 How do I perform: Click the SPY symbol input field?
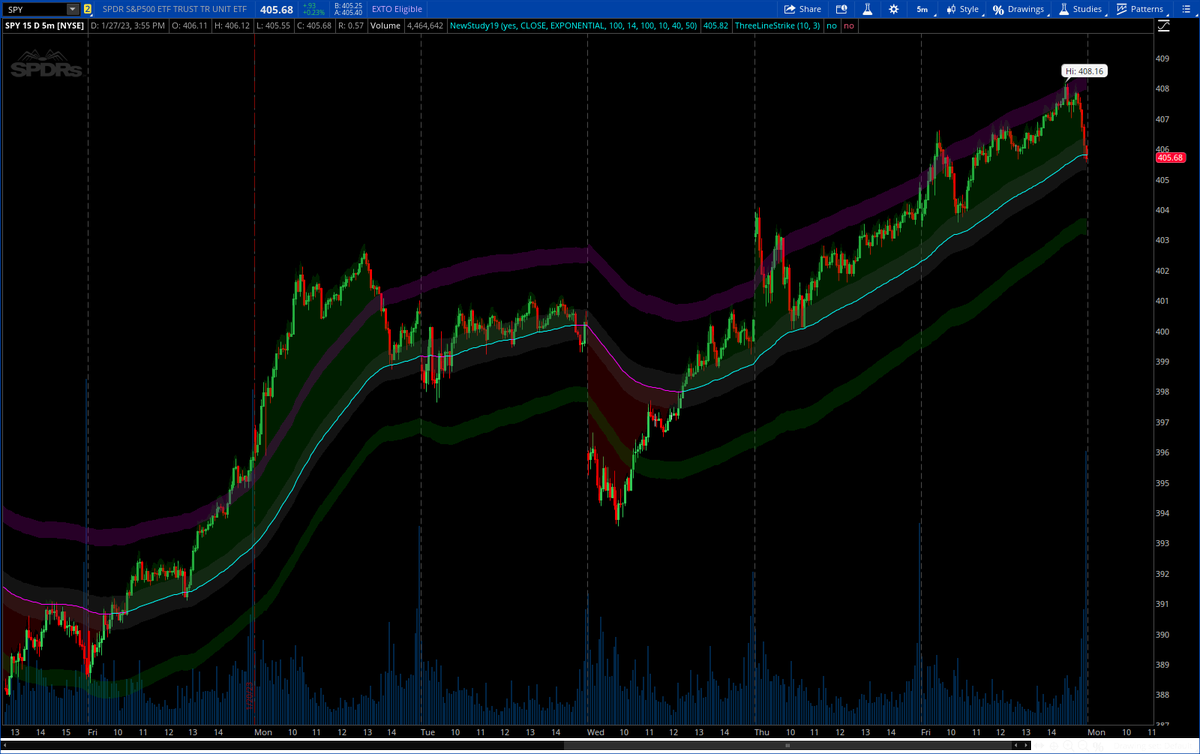36,9
